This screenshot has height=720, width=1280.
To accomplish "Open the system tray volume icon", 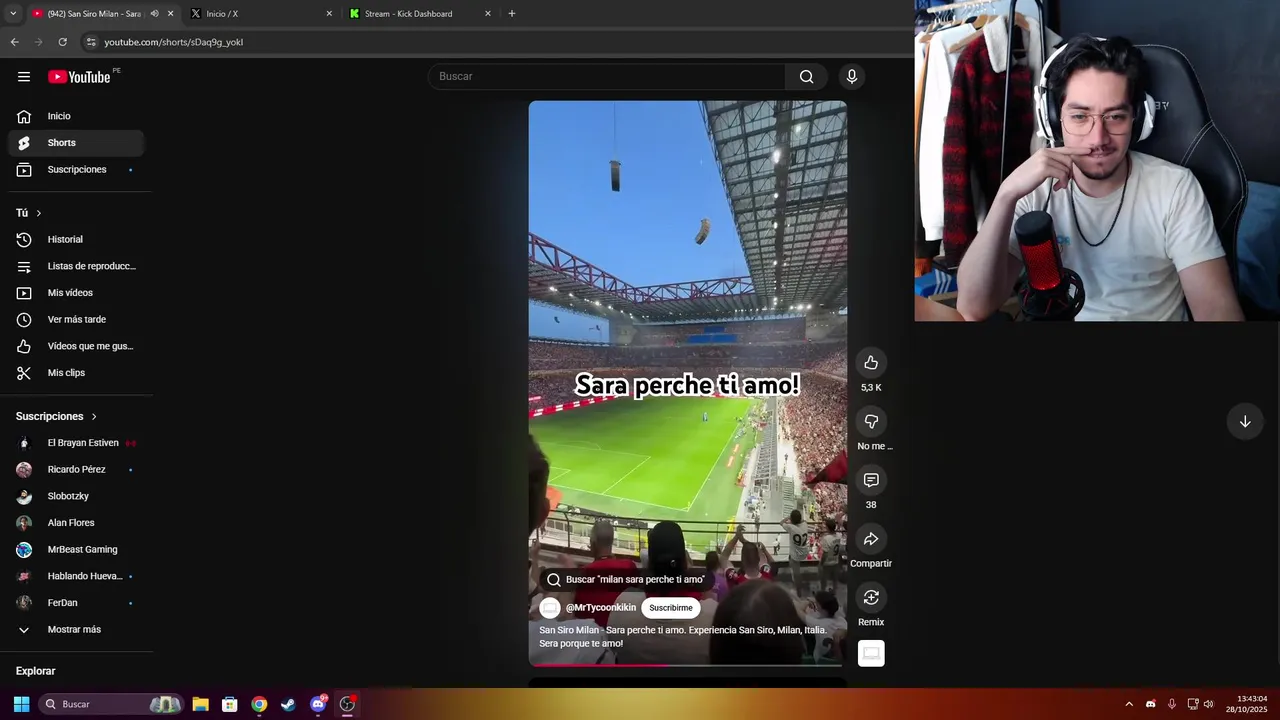I will tap(1209, 704).
